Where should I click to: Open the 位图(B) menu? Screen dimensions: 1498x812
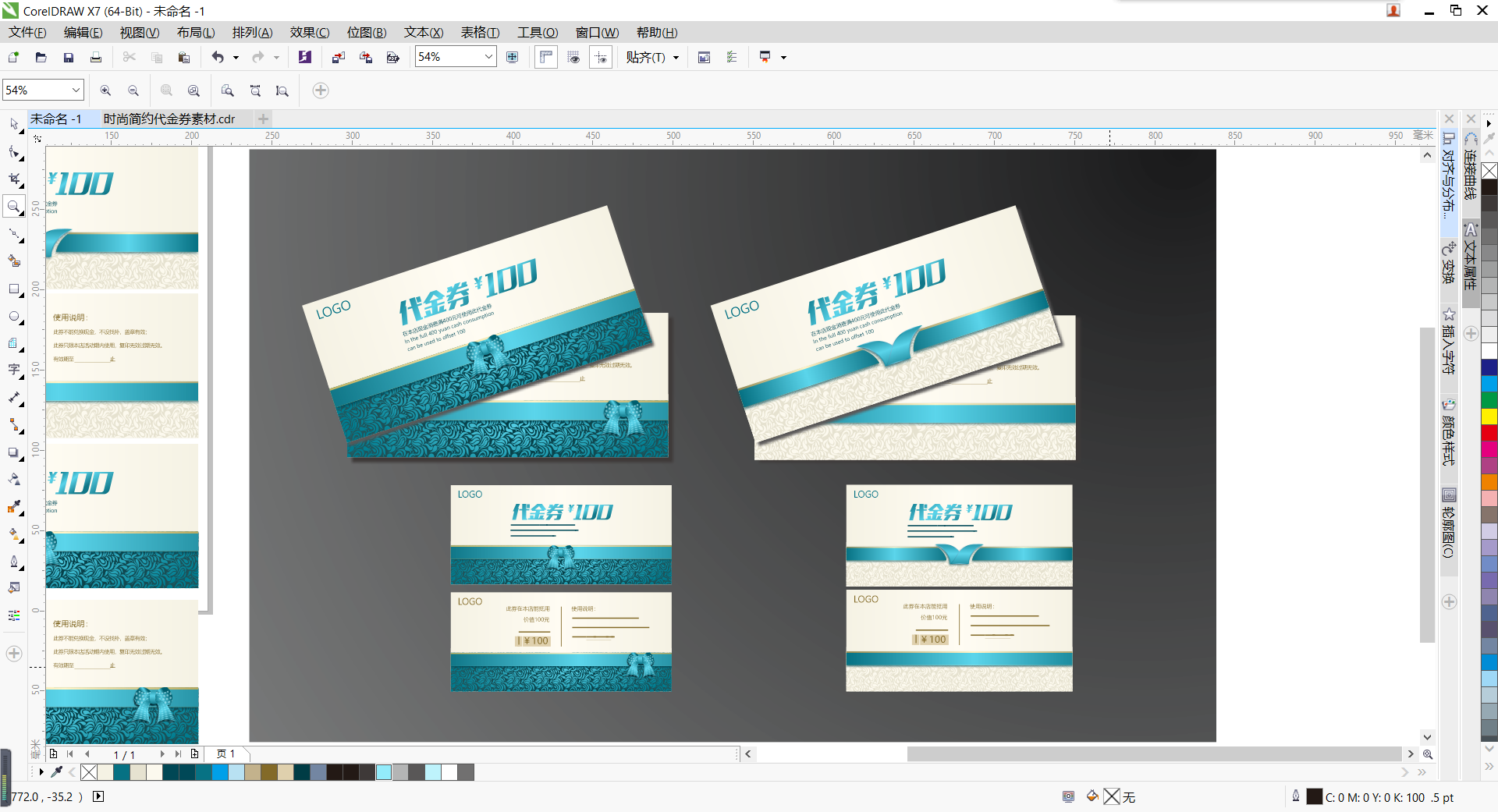coord(367,32)
